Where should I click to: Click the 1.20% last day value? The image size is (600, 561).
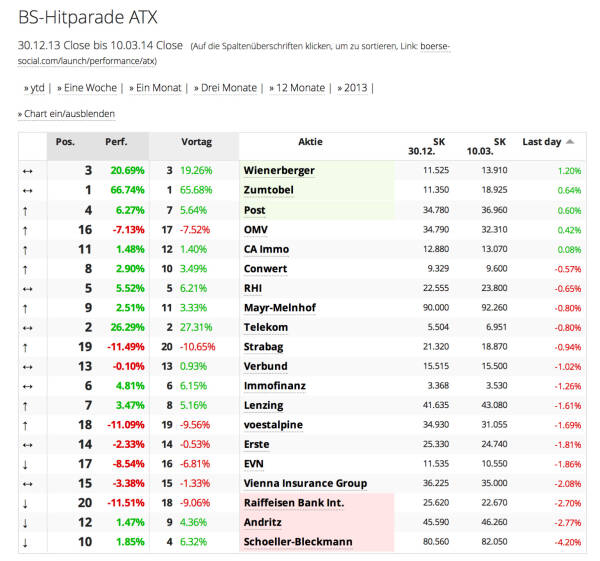(569, 171)
